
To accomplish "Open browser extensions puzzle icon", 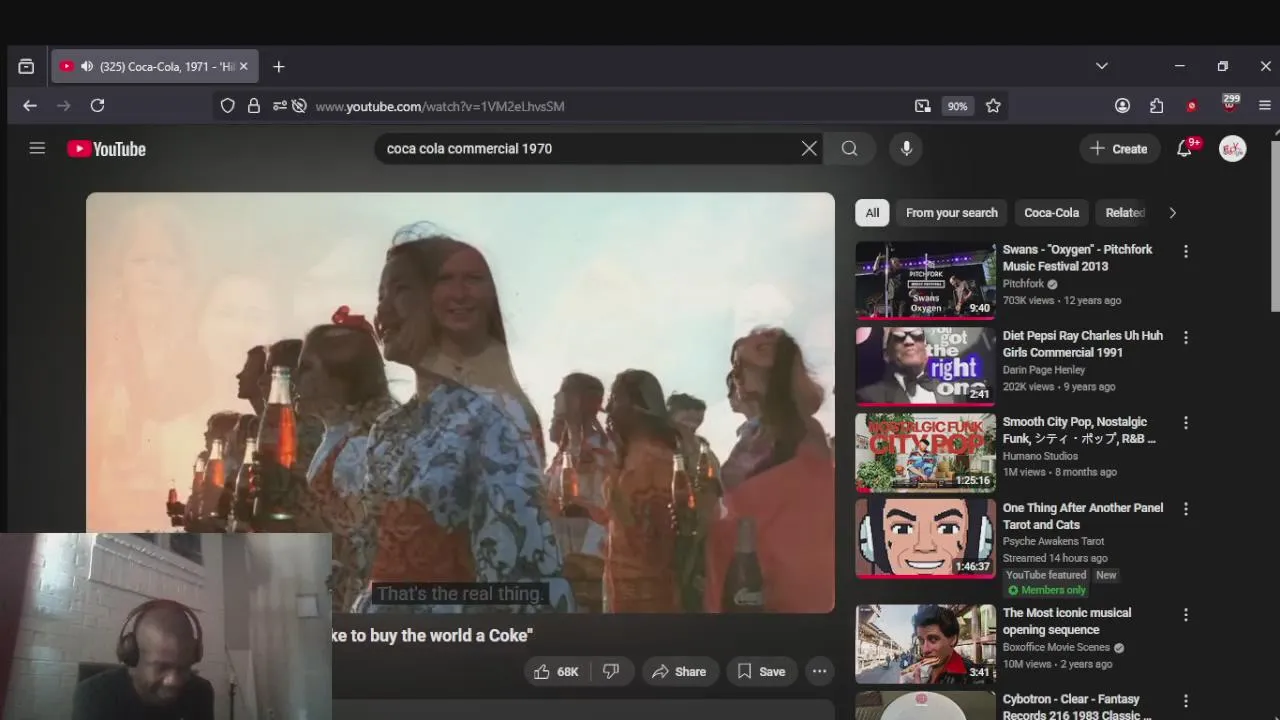I will 1157,106.
